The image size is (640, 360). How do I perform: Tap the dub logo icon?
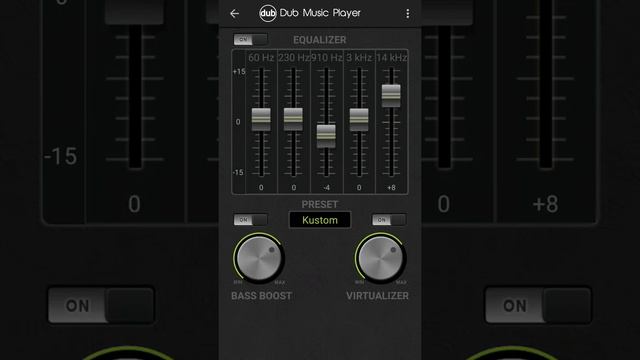[268, 13]
